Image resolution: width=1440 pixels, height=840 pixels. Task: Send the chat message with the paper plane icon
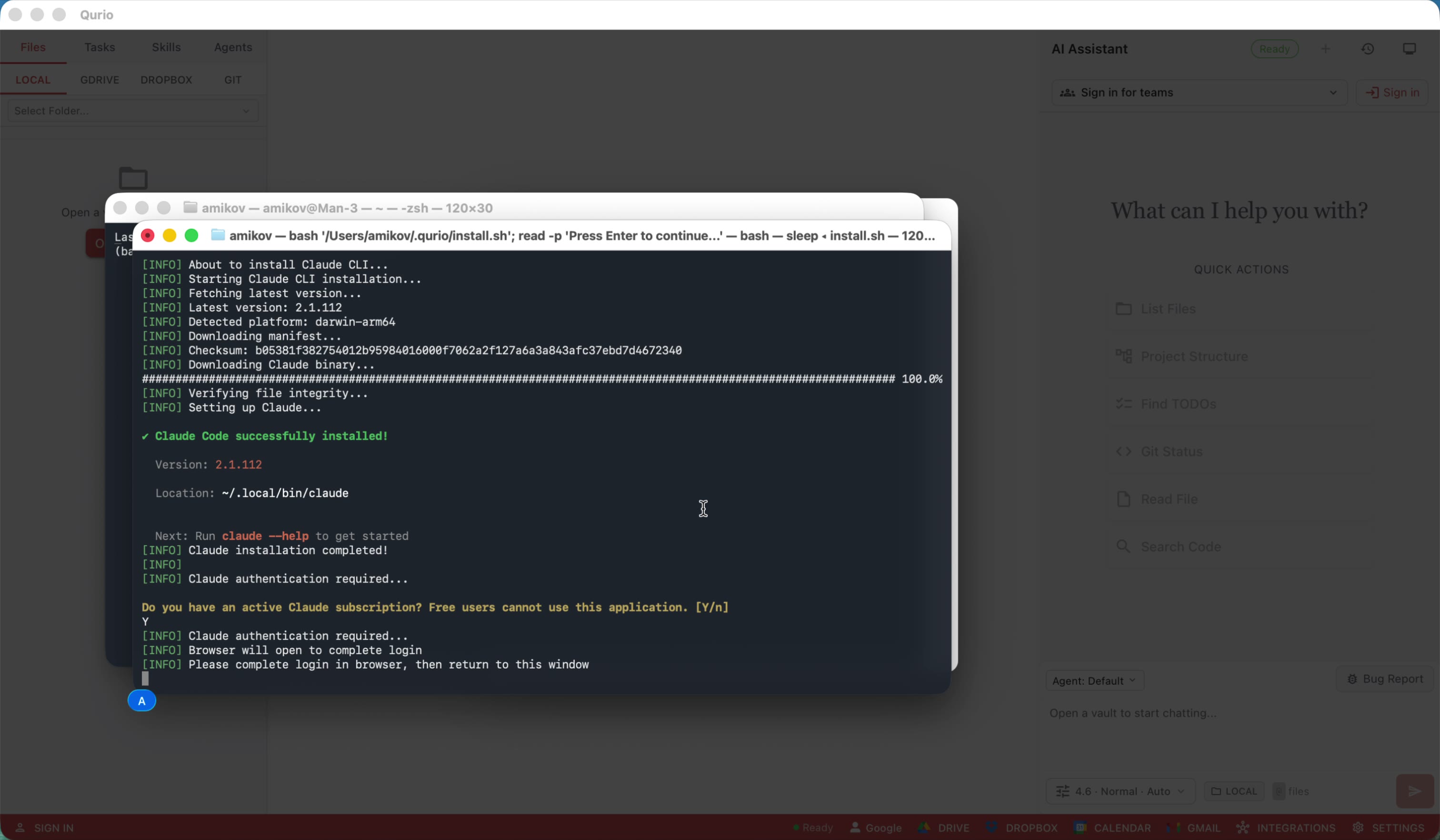pos(1414,791)
